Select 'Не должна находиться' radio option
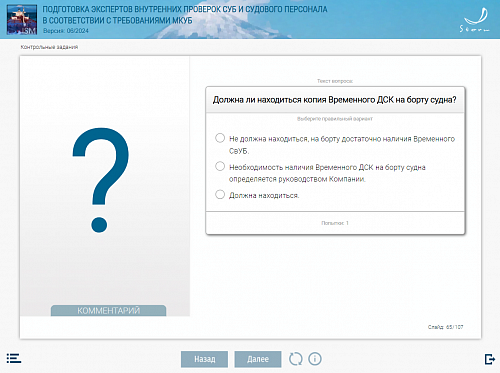This screenshot has height=373, width=500. [x=220, y=138]
